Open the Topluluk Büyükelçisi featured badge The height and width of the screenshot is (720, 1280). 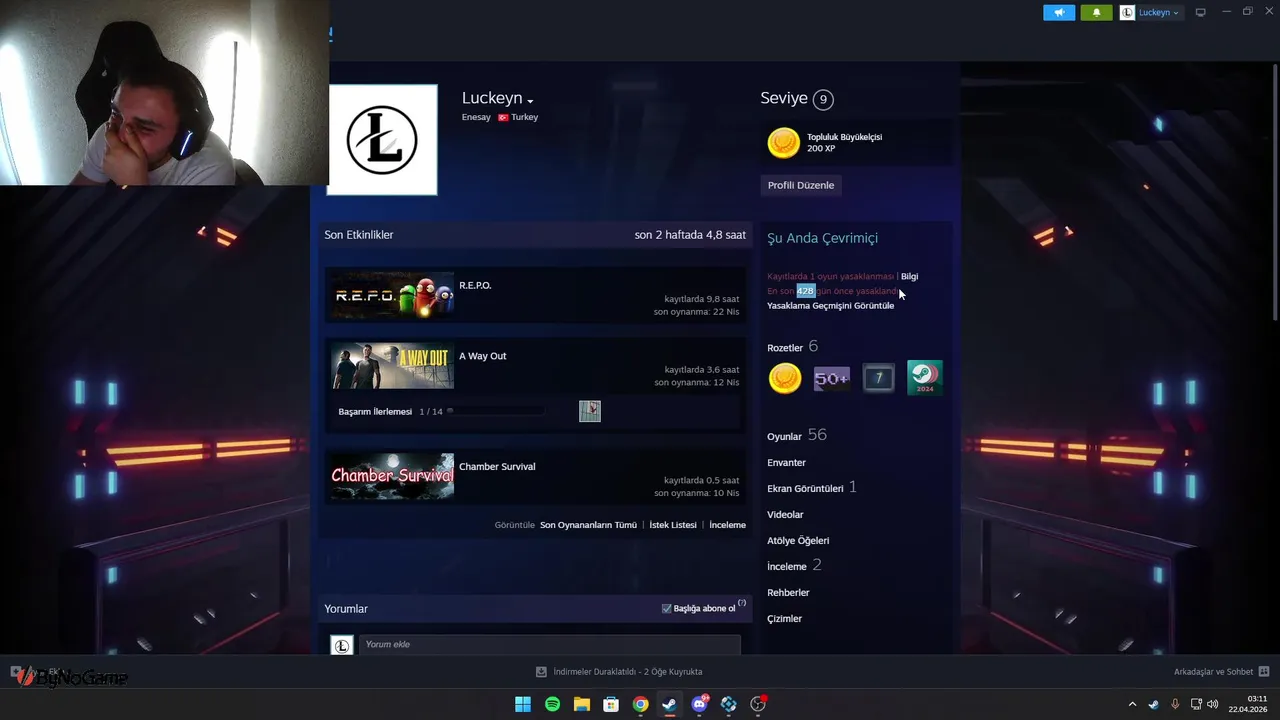(x=855, y=143)
